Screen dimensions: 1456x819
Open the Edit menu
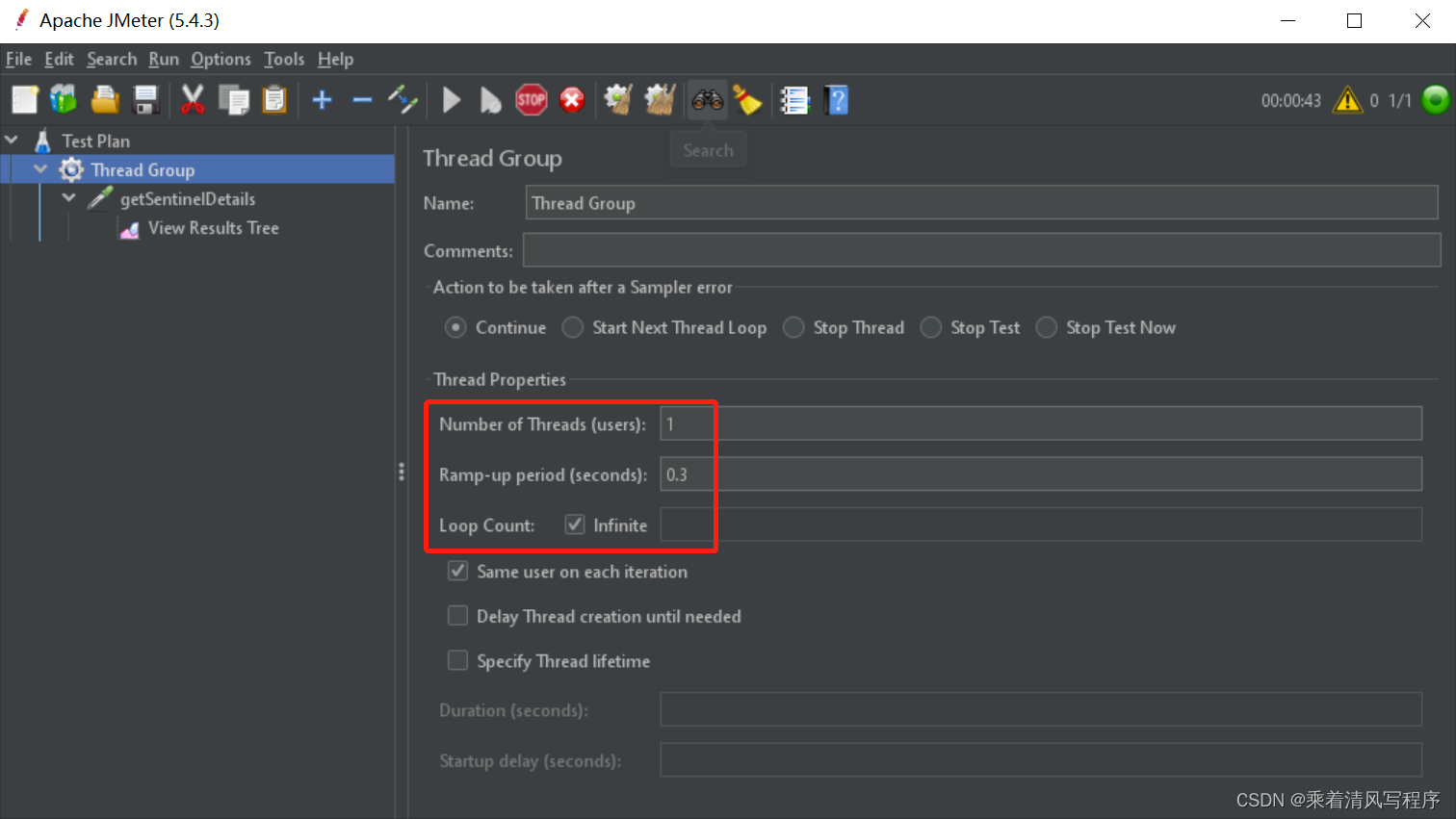click(x=59, y=59)
